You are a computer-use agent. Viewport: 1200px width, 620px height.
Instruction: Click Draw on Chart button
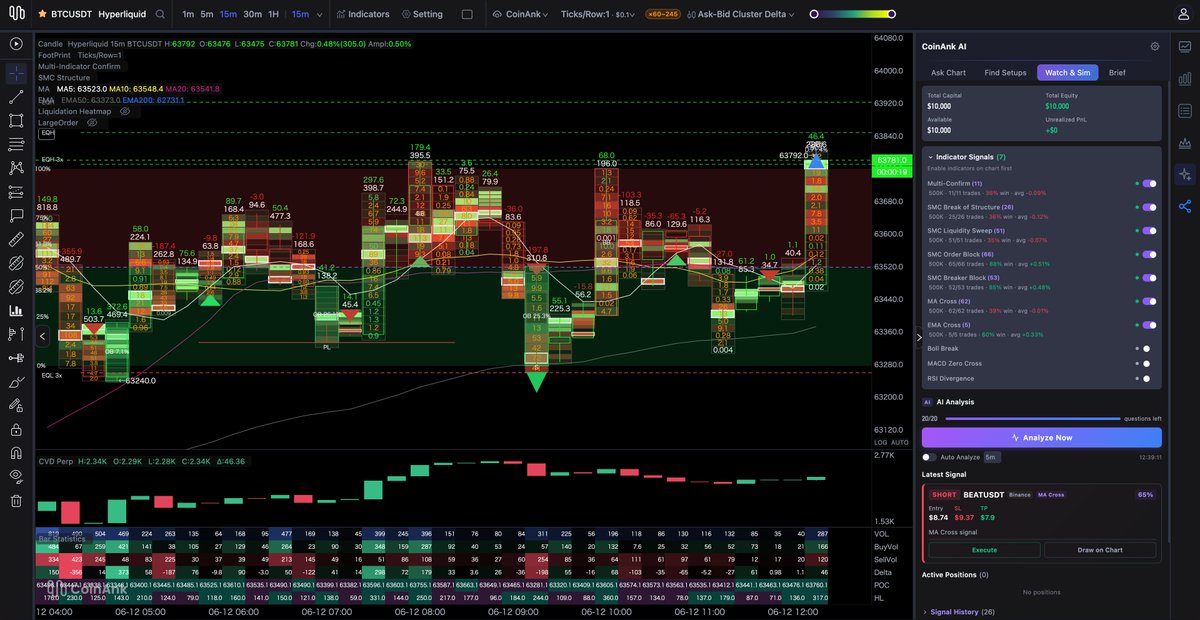pos(1100,550)
